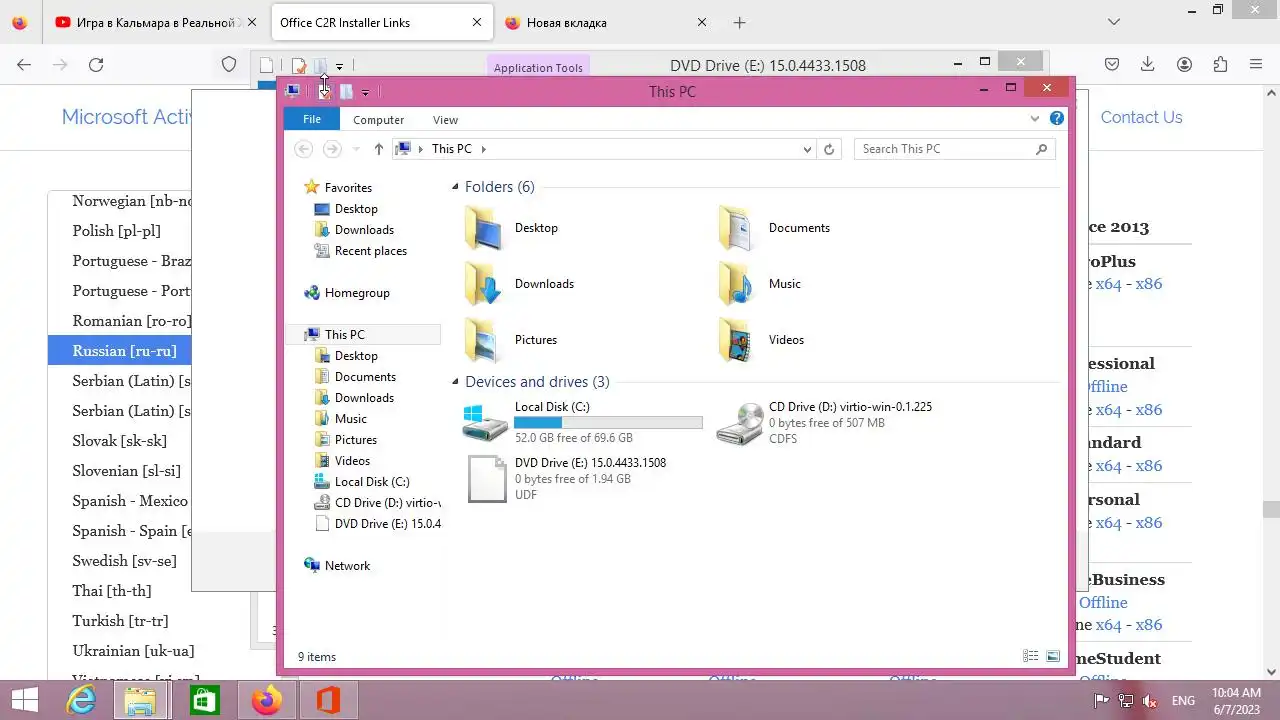Image resolution: width=1280 pixels, height=720 pixels.
Task: Open the Computer ribbon tab
Action: tap(378, 120)
